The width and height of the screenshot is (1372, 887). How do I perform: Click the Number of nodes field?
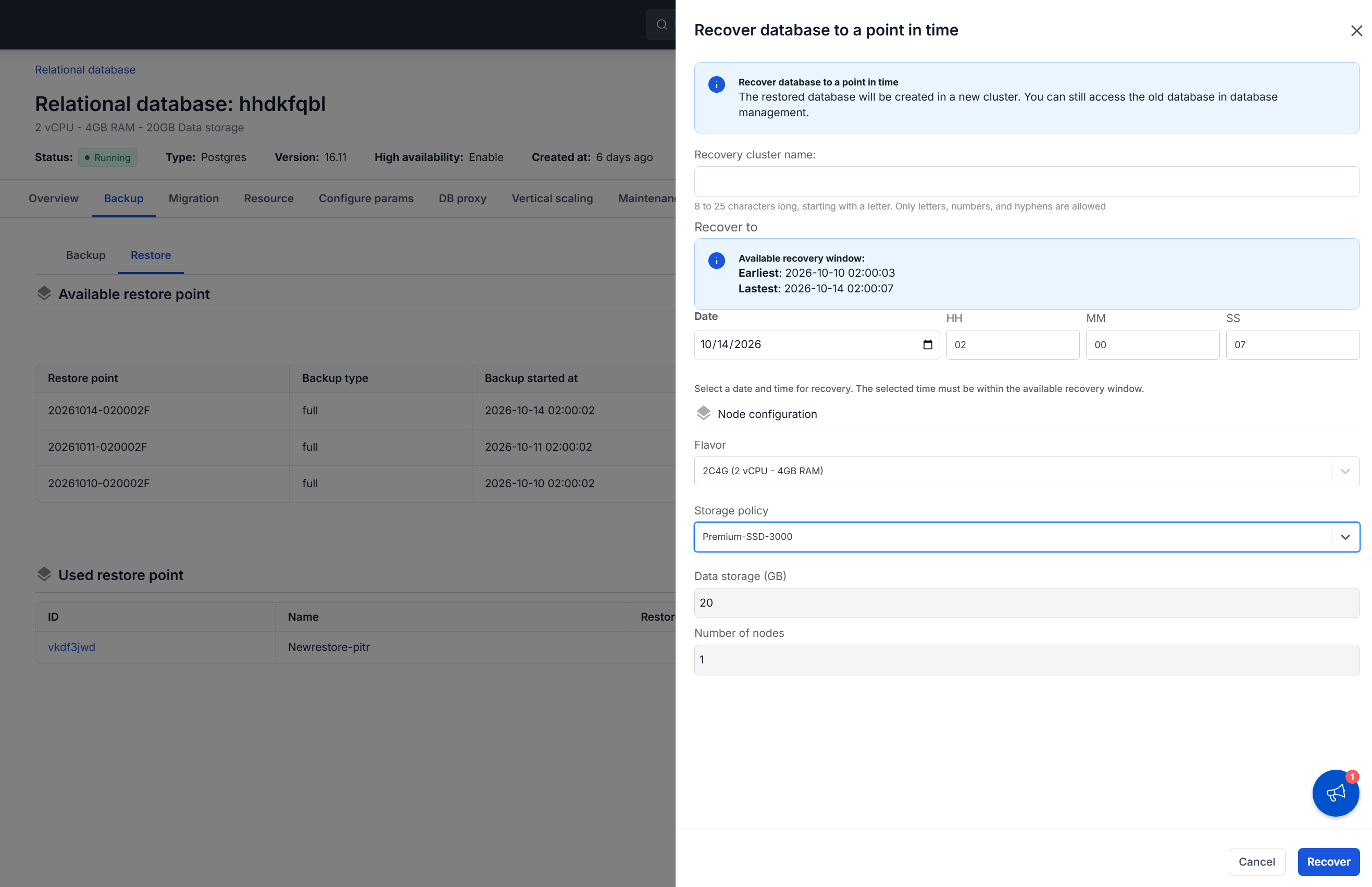(x=1027, y=660)
